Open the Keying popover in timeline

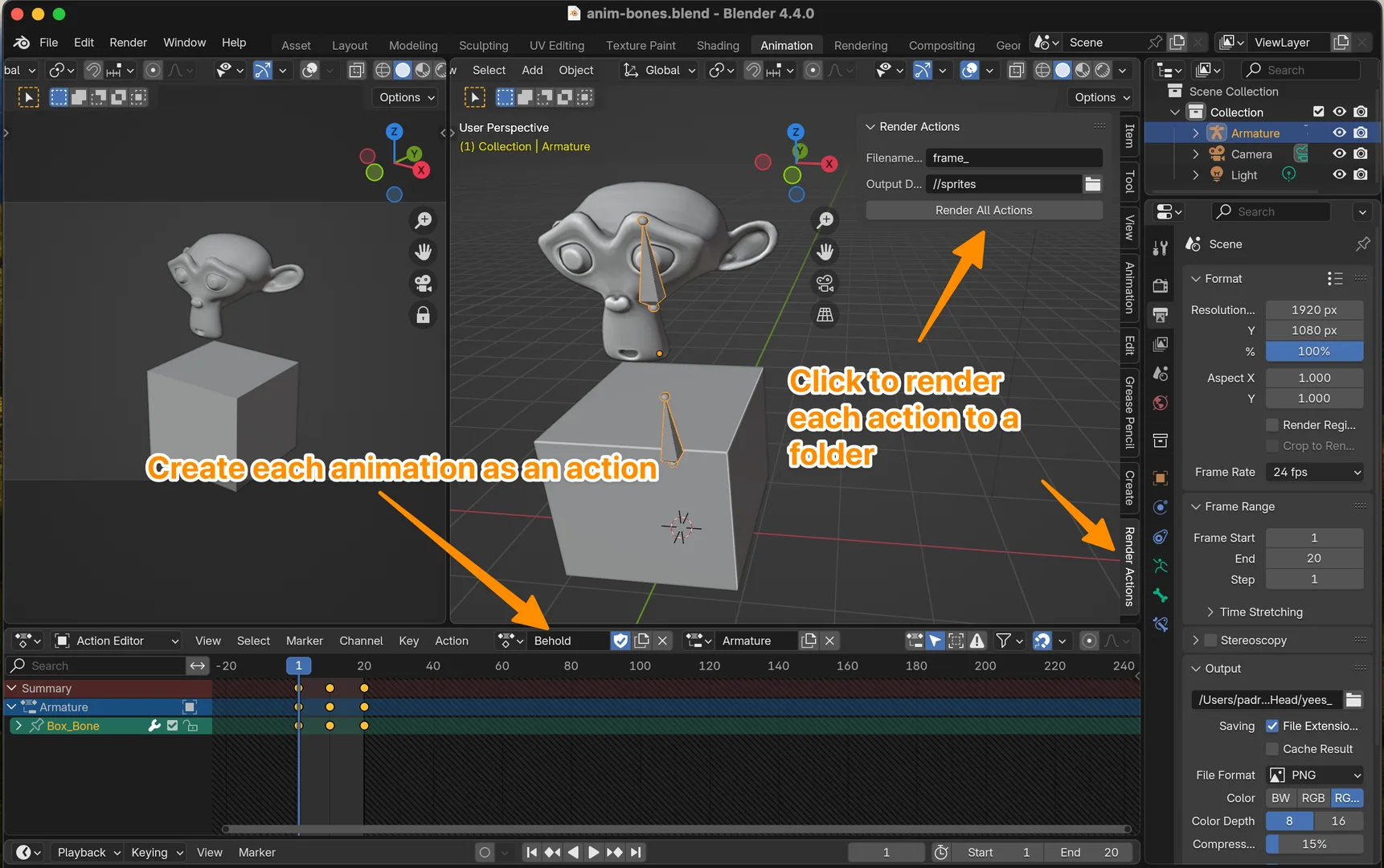pyautogui.click(x=157, y=853)
